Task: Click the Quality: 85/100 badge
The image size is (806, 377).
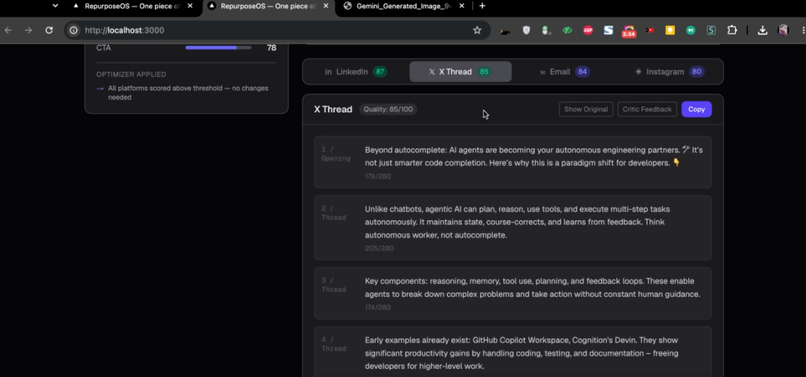Action: 388,109
